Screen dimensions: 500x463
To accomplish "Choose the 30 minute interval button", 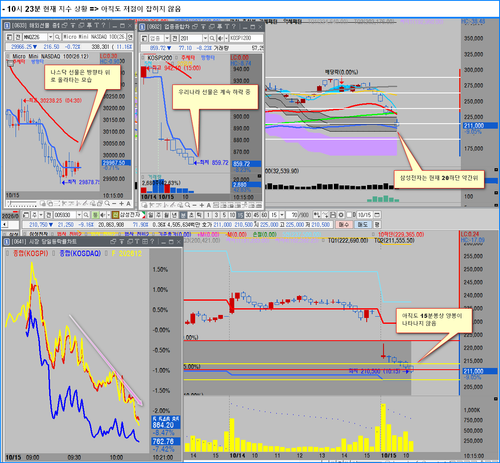I will pos(248,215).
